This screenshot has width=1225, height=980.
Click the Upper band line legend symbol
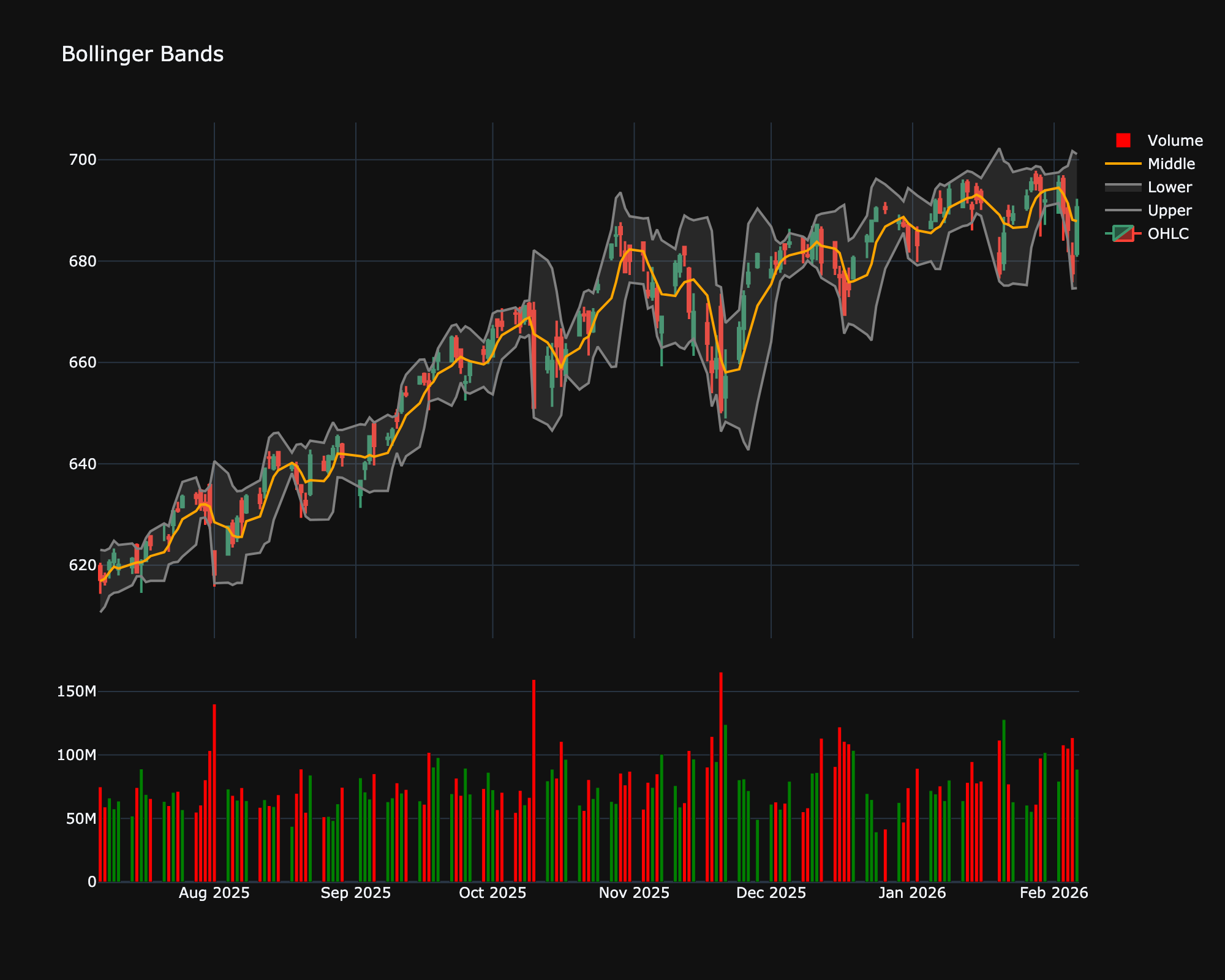point(1124,210)
